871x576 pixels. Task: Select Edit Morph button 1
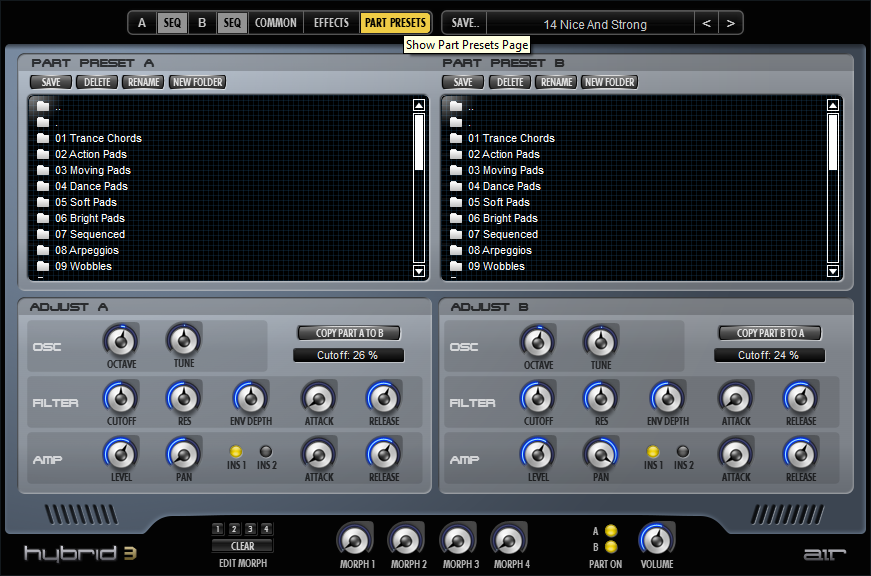218,529
